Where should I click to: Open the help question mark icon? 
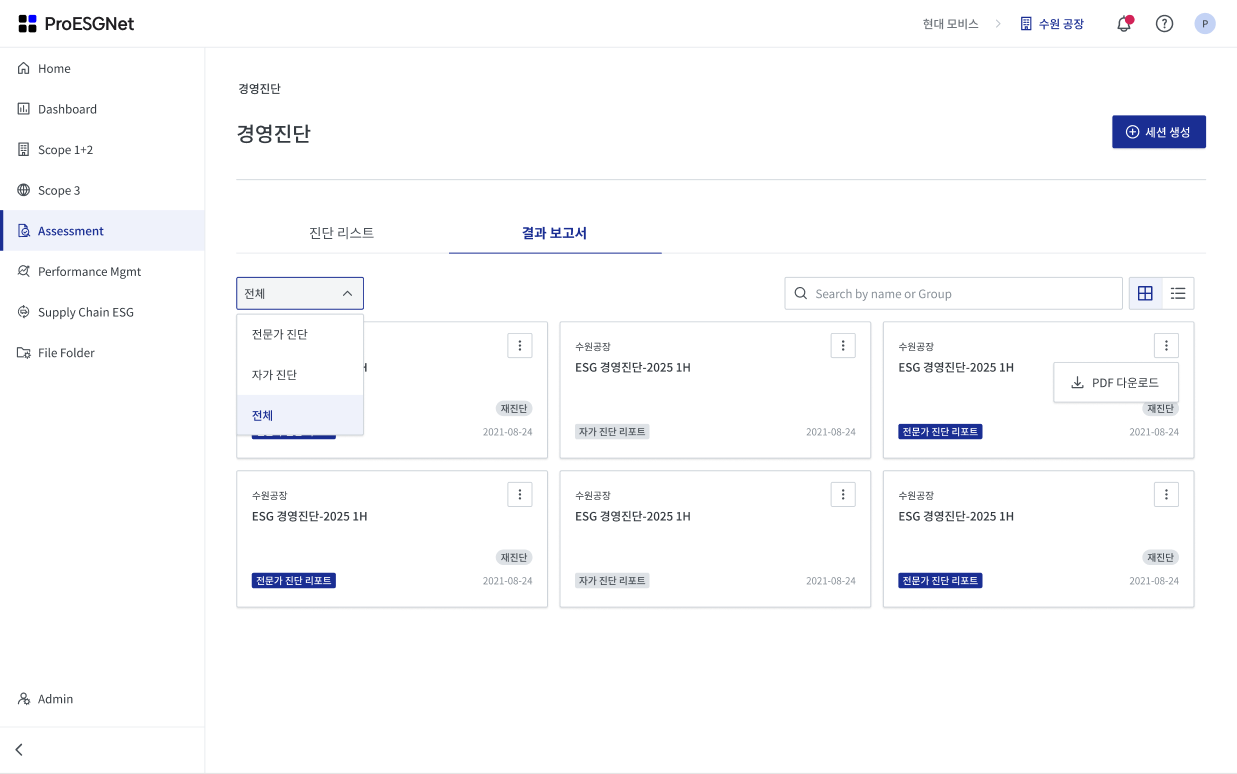1164,24
